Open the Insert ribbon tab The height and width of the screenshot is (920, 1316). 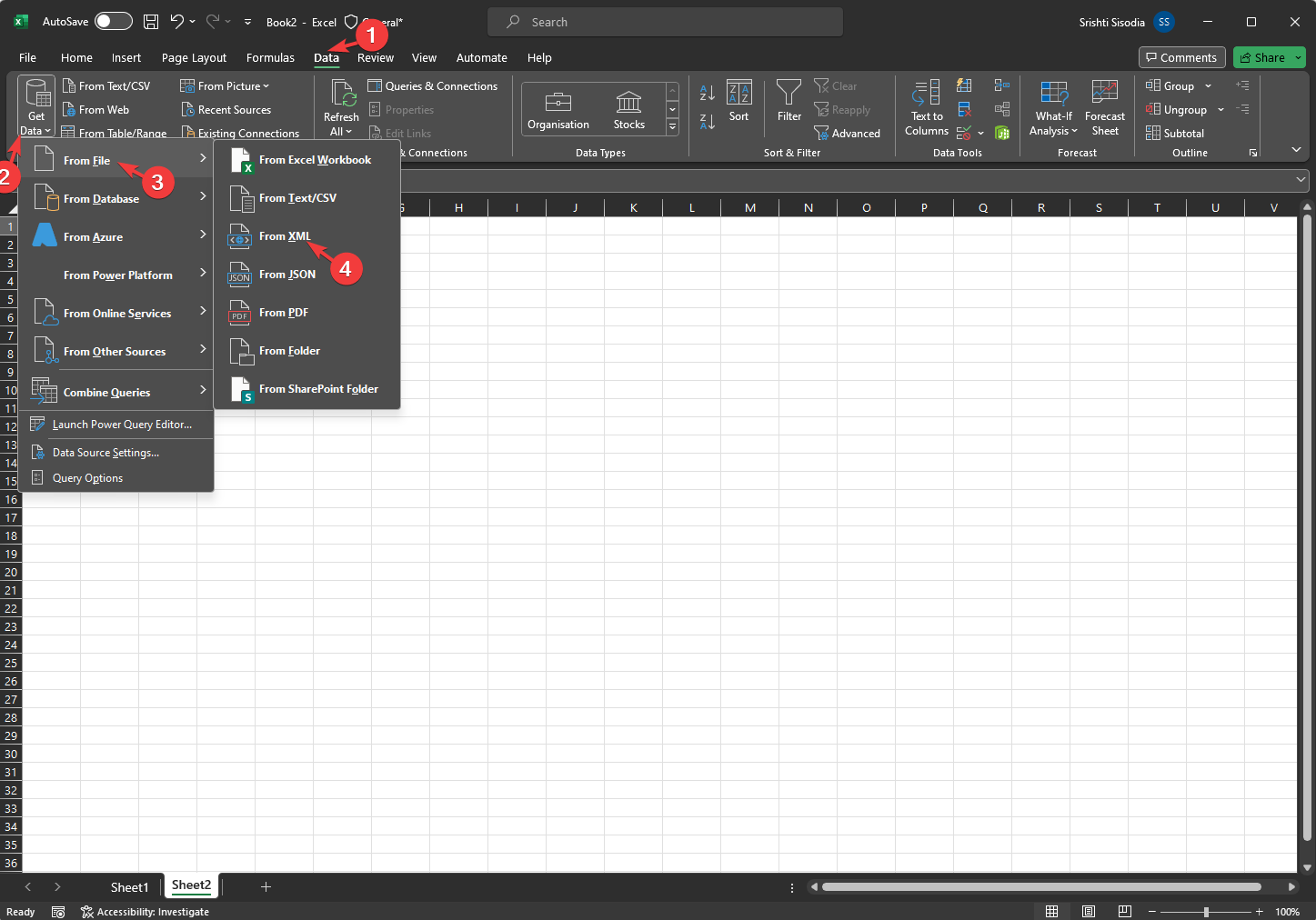tap(126, 57)
